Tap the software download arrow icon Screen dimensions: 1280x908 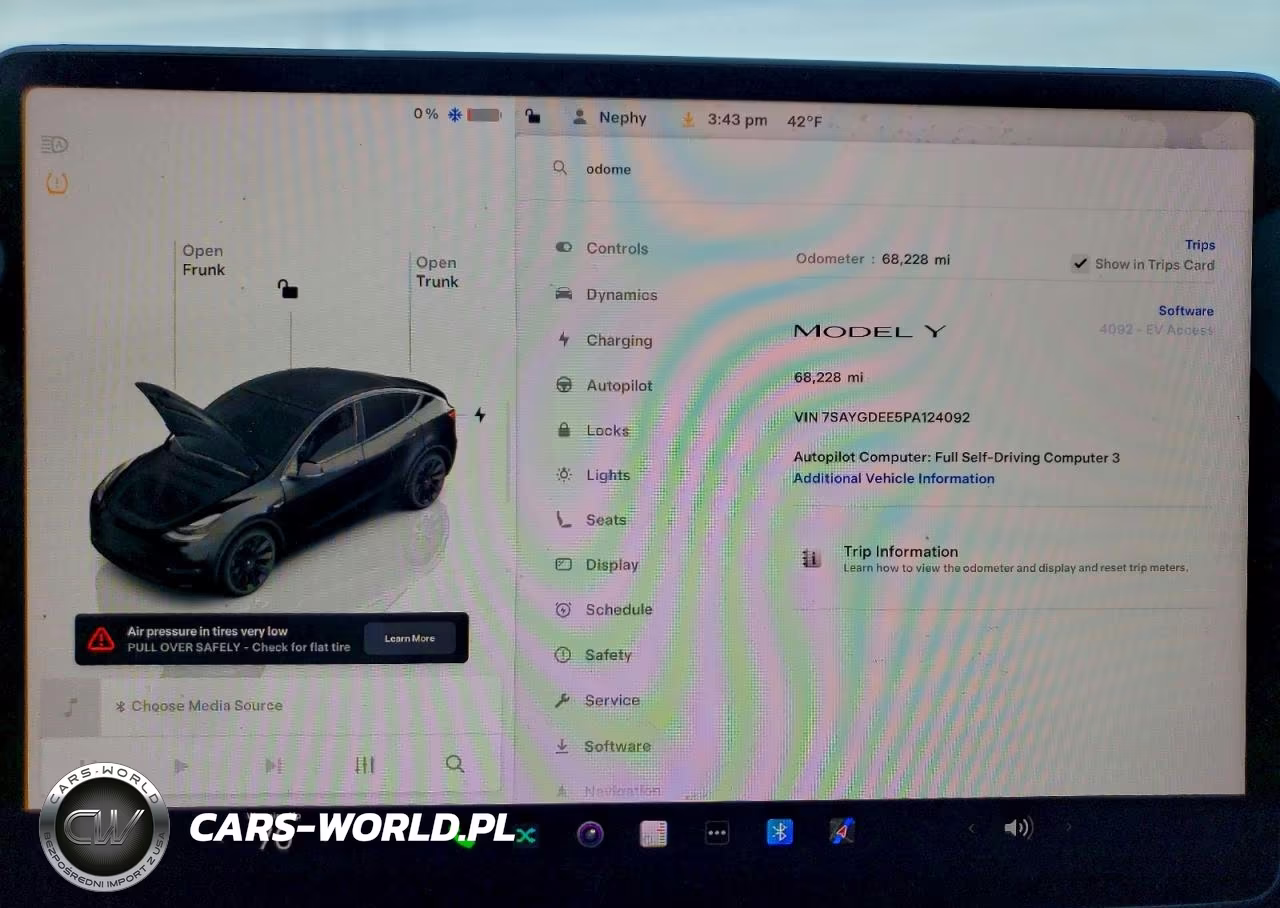pyautogui.click(x=687, y=119)
